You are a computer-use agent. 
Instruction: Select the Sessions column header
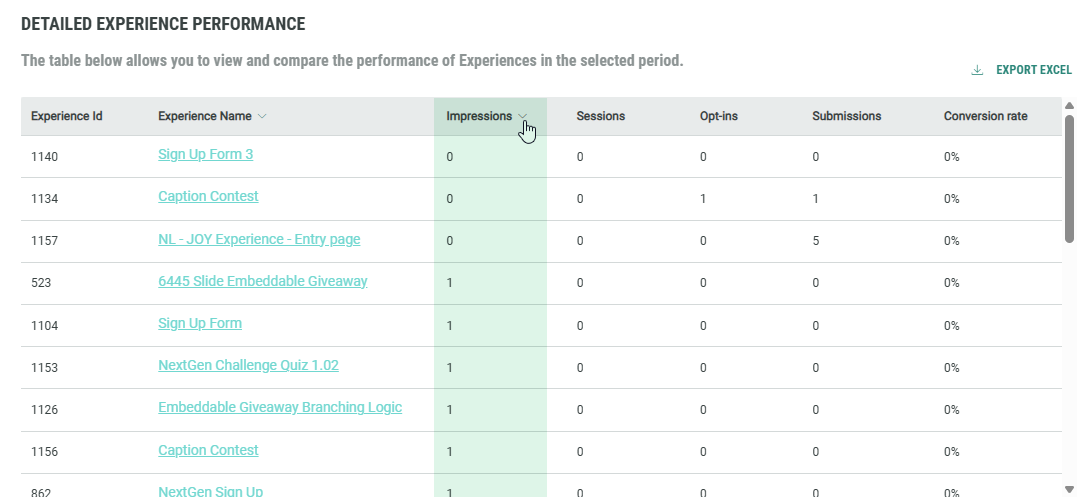coord(600,116)
